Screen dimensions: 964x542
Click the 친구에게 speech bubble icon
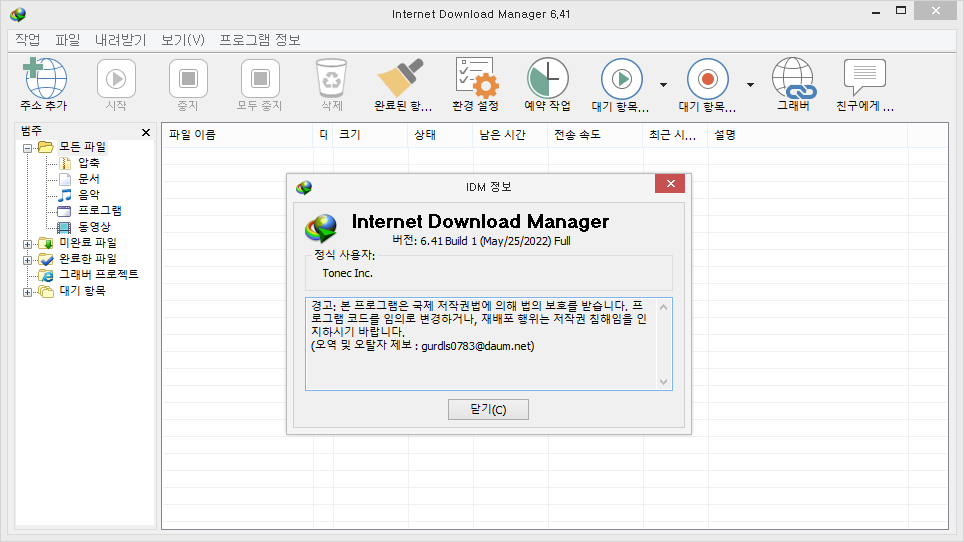pos(864,77)
